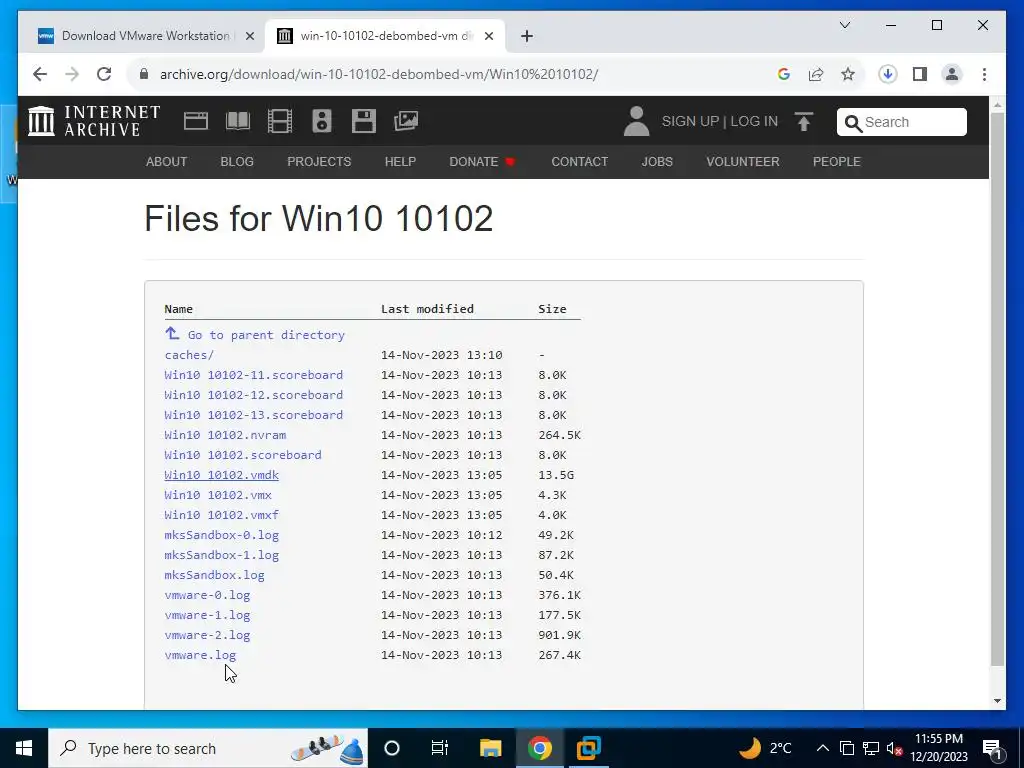Bookmark this page with star icon
1024x768 pixels.
point(848,74)
